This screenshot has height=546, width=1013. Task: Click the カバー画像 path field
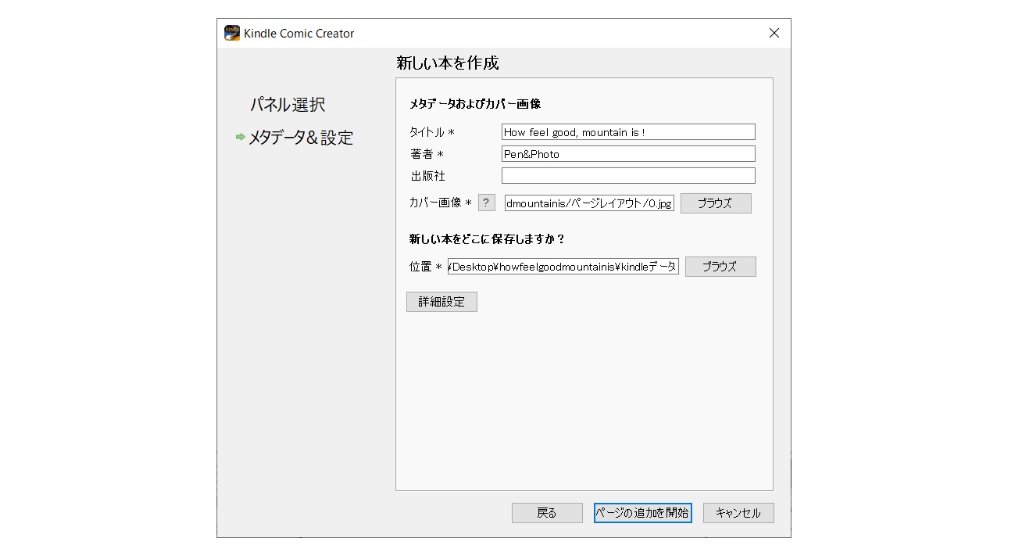point(589,203)
